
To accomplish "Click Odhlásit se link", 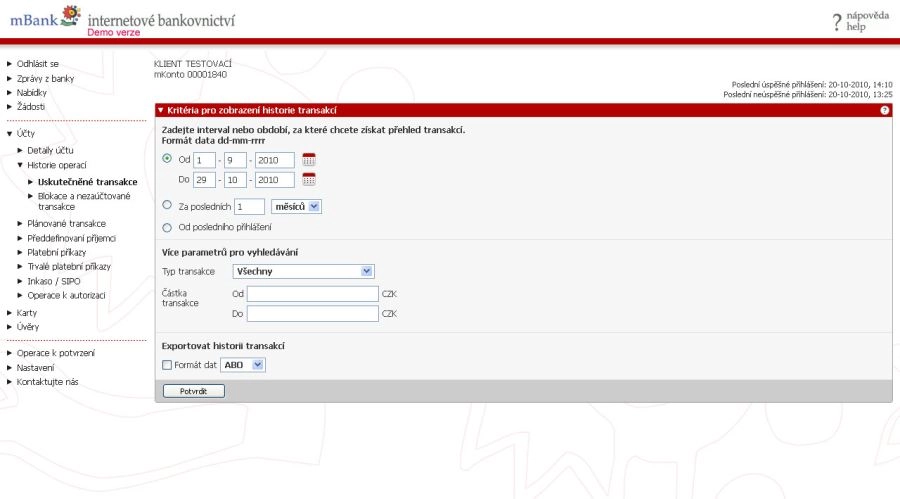I will 37,64.
